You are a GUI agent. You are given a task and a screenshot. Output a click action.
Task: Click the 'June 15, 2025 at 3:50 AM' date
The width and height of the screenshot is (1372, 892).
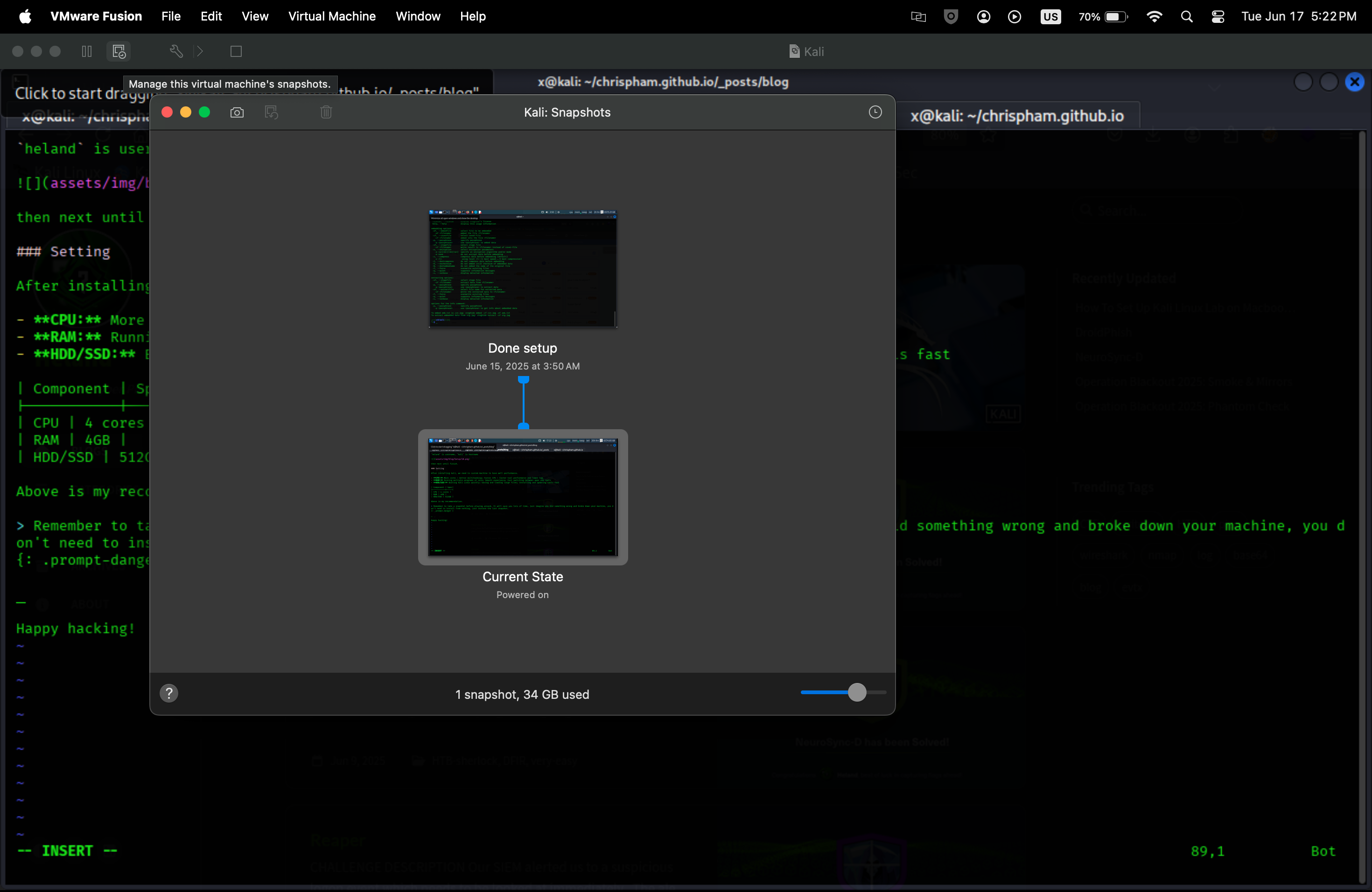point(523,366)
